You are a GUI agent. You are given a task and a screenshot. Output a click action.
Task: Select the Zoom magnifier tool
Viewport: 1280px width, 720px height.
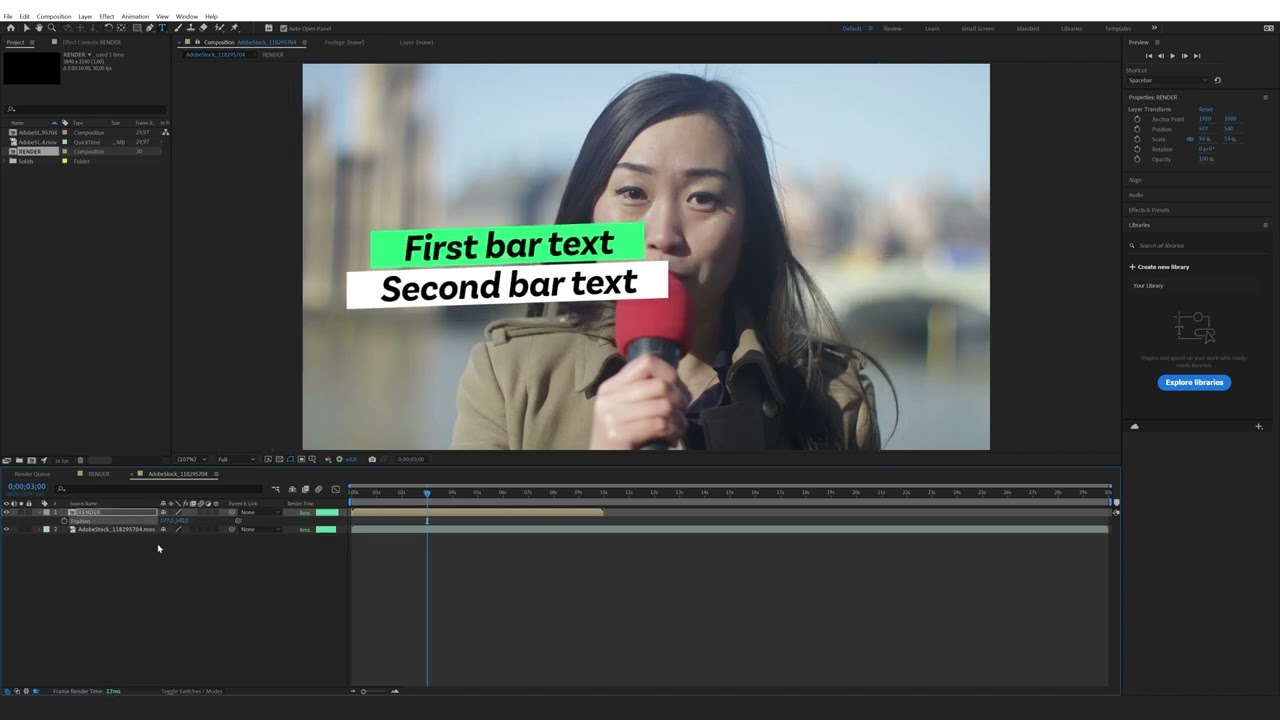[52, 28]
